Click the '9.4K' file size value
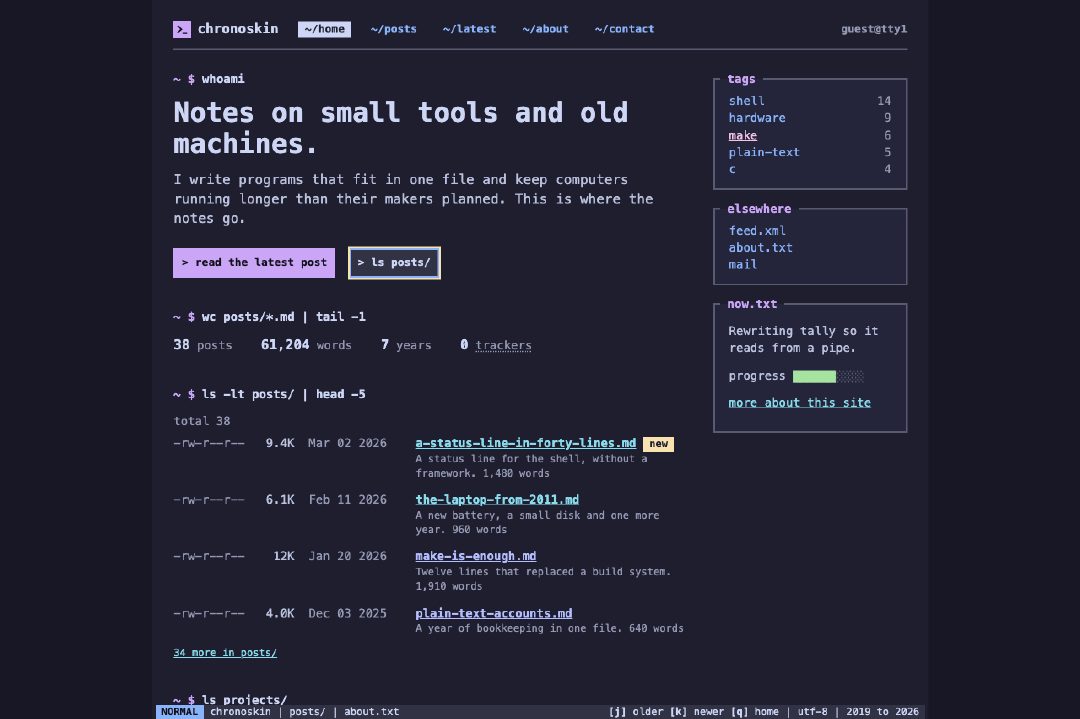1080x719 pixels. pos(280,443)
